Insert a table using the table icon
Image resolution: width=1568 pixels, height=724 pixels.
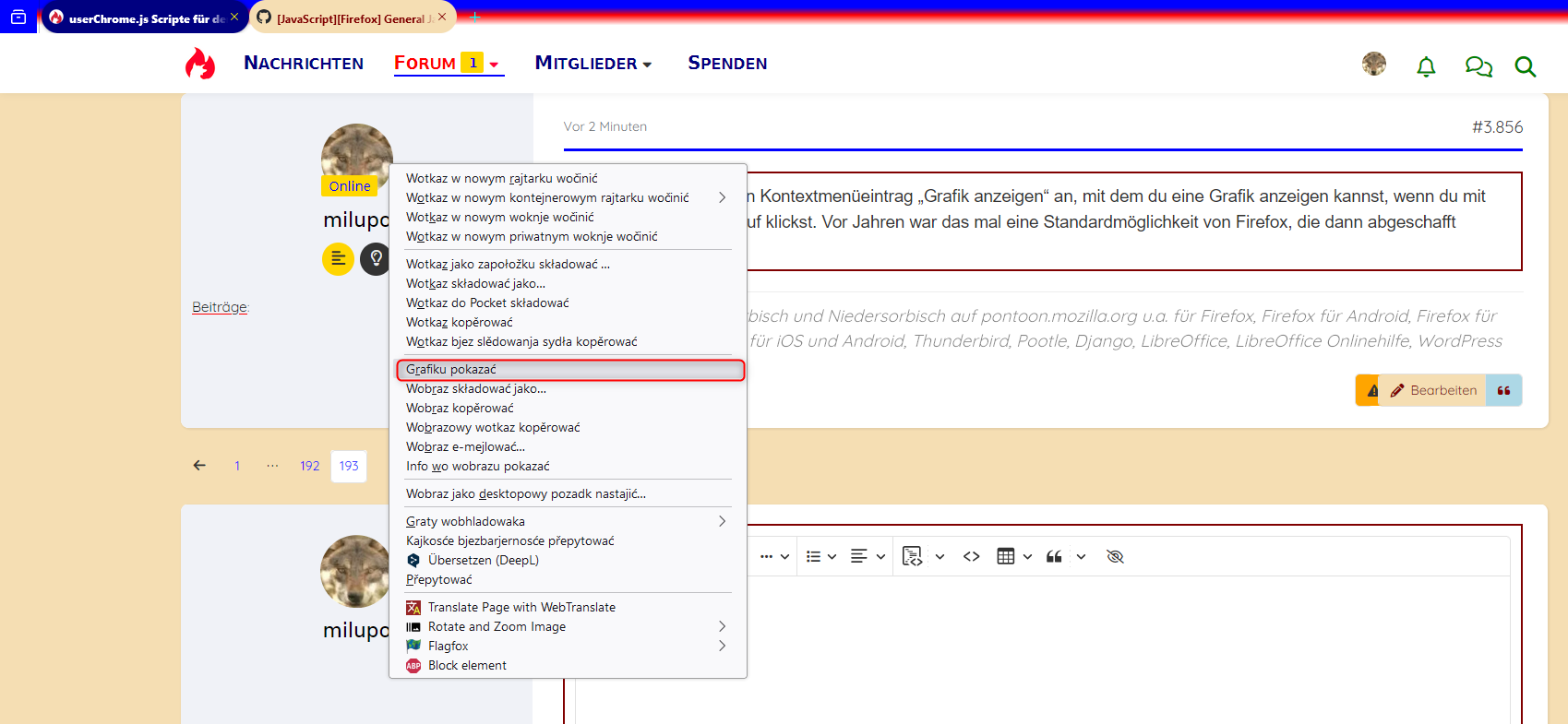point(1006,556)
